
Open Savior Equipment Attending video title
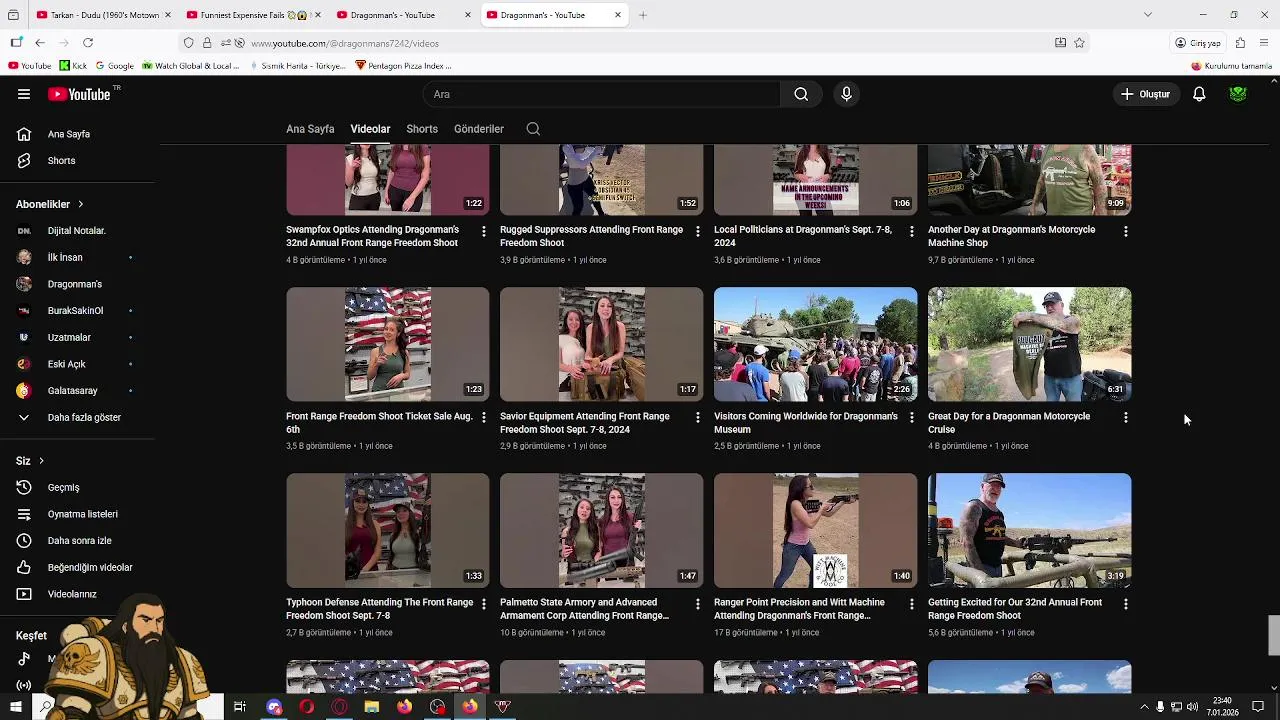585,423
